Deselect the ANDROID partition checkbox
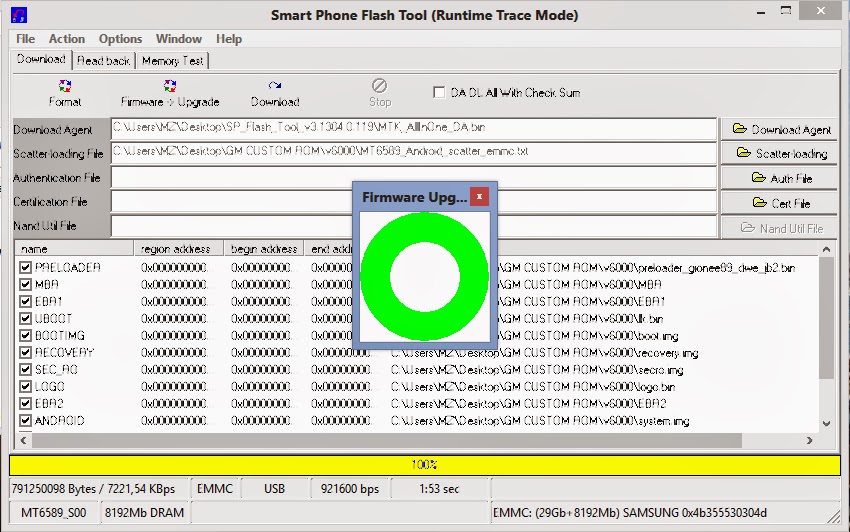The height and width of the screenshot is (532, 850). (26, 421)
